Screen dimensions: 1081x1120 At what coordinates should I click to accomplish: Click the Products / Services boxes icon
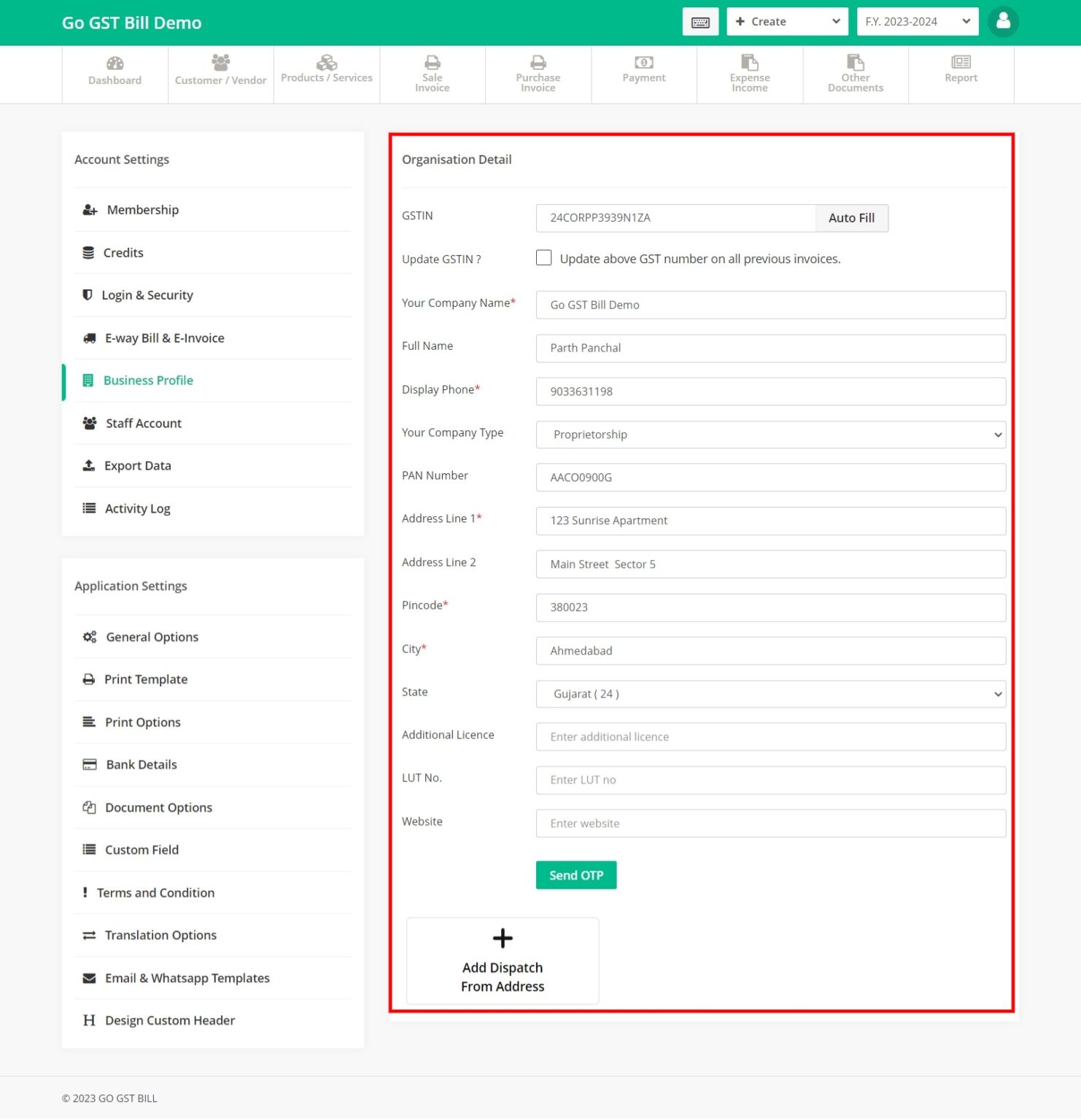point(326,63)
